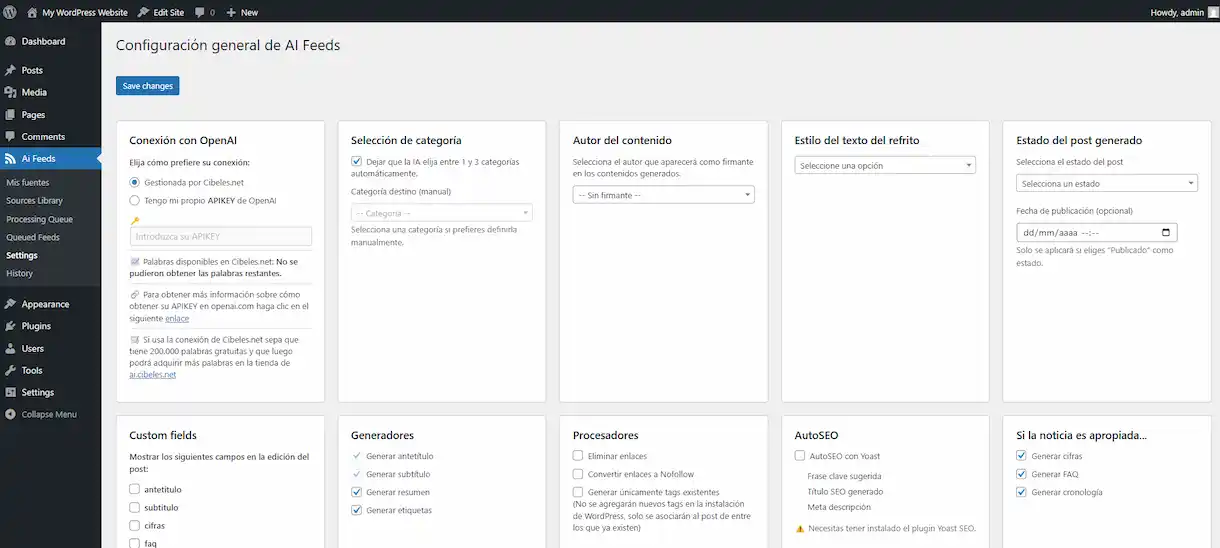Click the home icon beside My WordPress Website
The image size is (1220, 548).
click(32, 12)
